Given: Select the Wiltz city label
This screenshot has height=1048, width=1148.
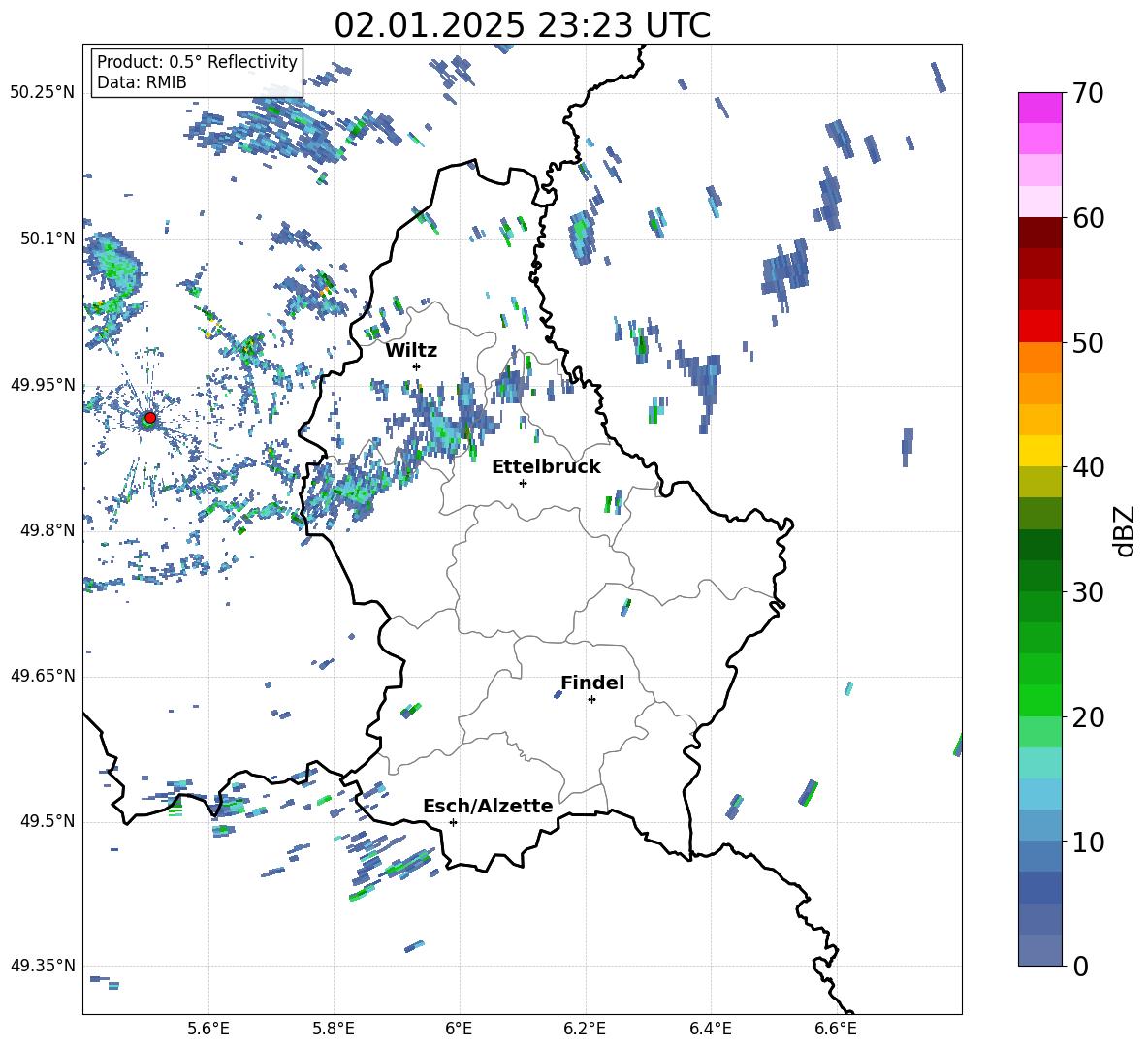Looking at the screenshot, I should coord(411,351).
